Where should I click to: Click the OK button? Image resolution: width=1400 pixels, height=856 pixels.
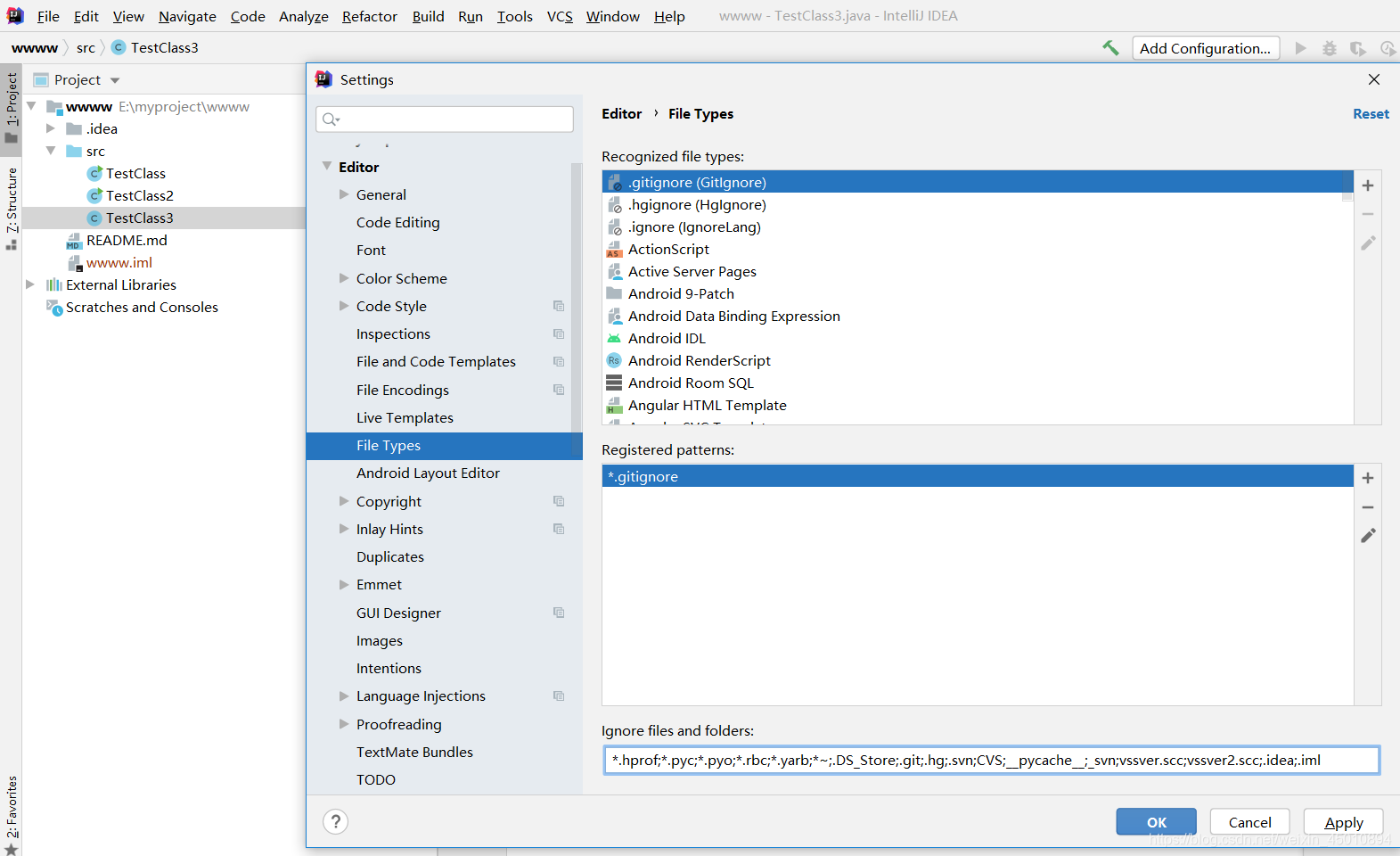1157,822
